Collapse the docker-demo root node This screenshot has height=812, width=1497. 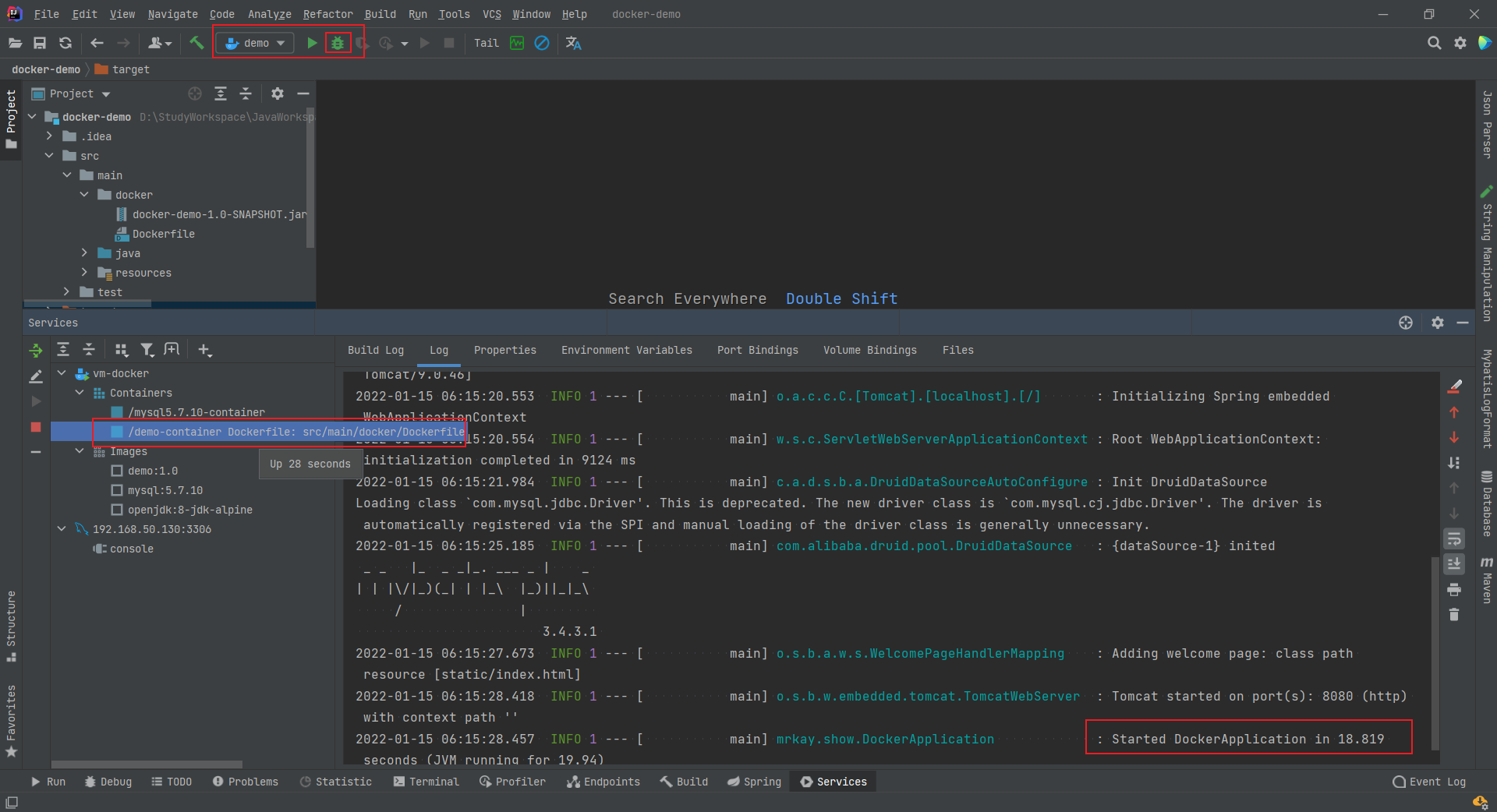coord(33,117)
